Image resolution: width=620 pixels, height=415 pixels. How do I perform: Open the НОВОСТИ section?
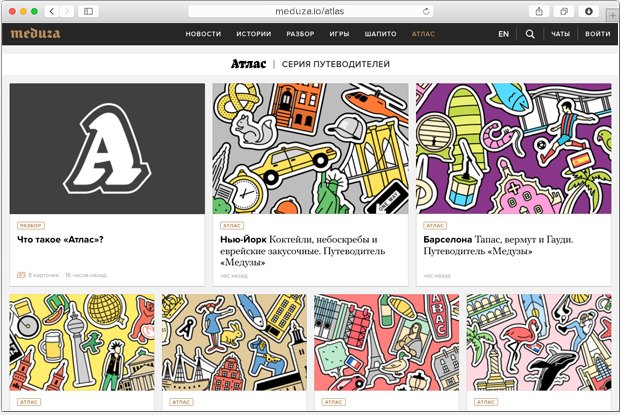203,34
